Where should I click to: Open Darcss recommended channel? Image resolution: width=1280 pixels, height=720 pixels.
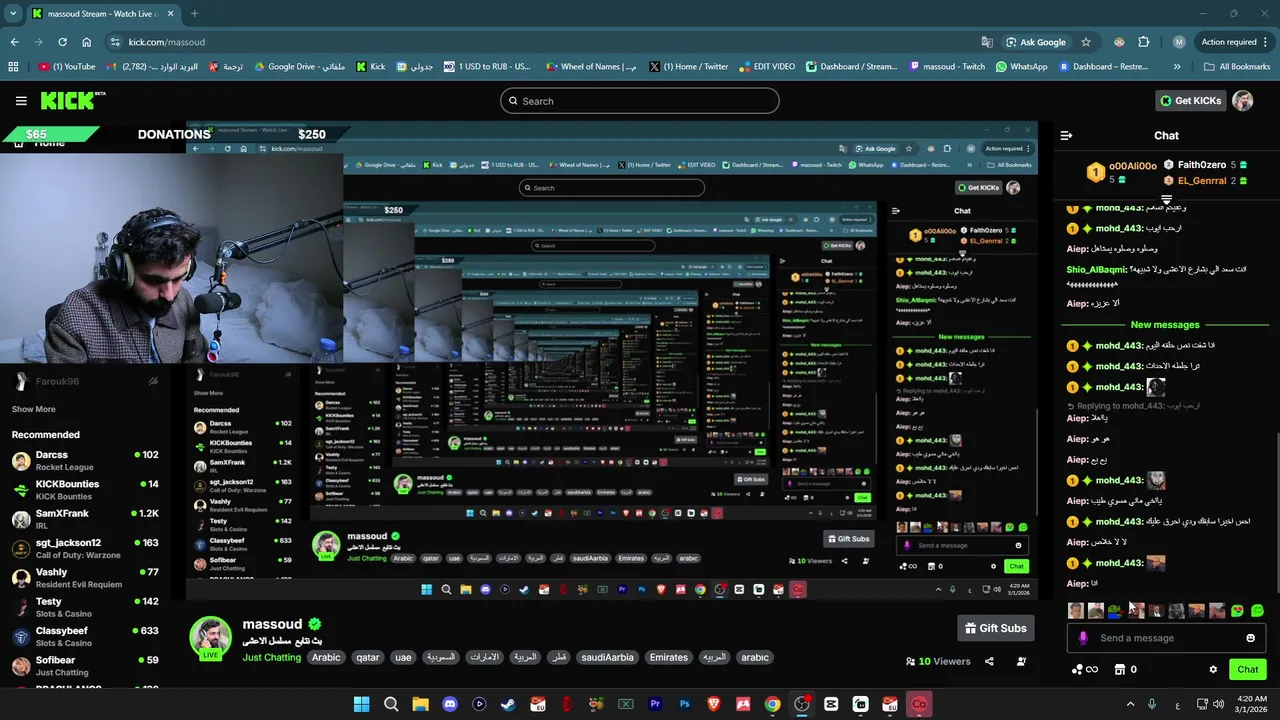click(x=85, y=460)
